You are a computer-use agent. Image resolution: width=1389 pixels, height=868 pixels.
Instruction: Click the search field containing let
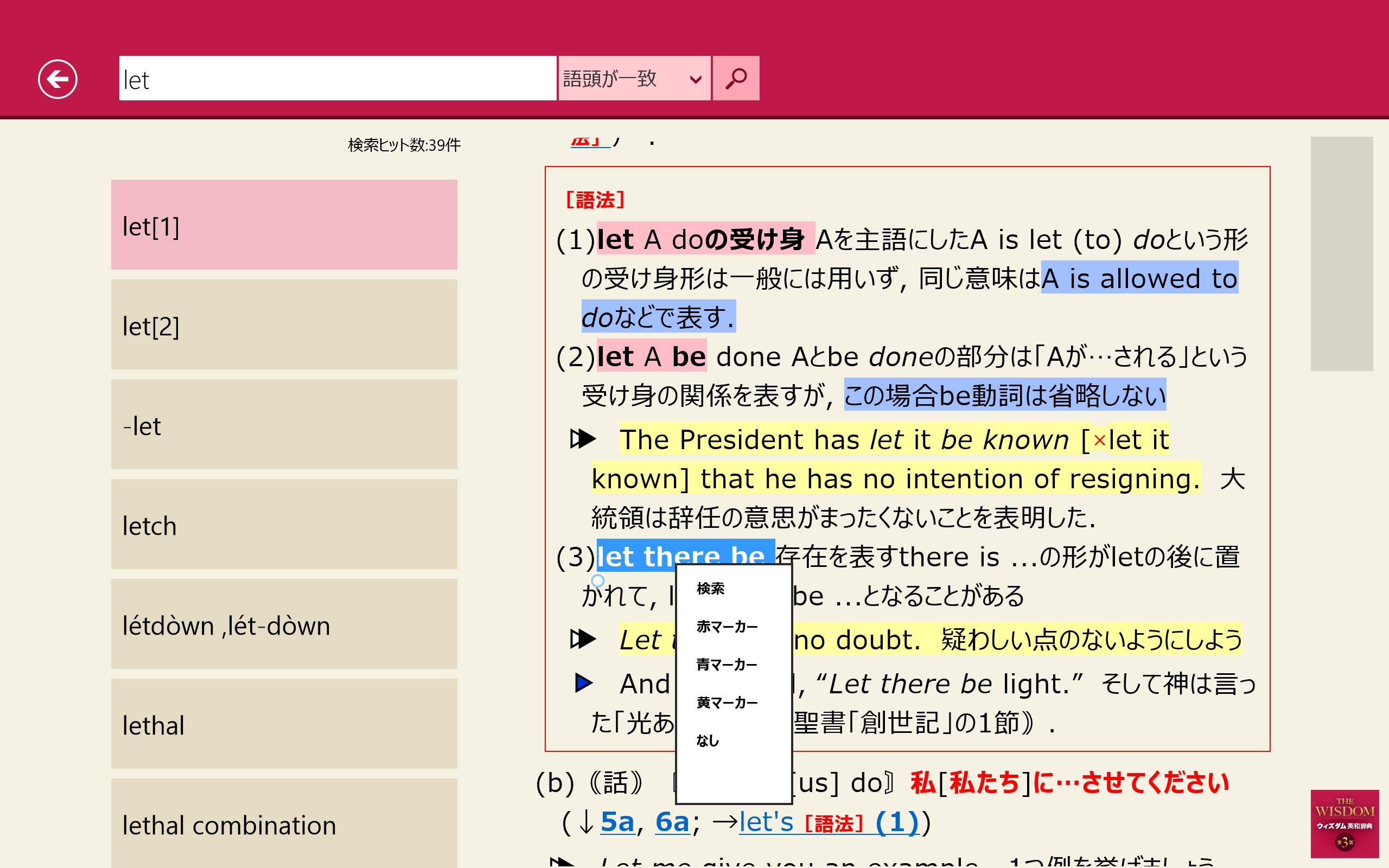337,79
